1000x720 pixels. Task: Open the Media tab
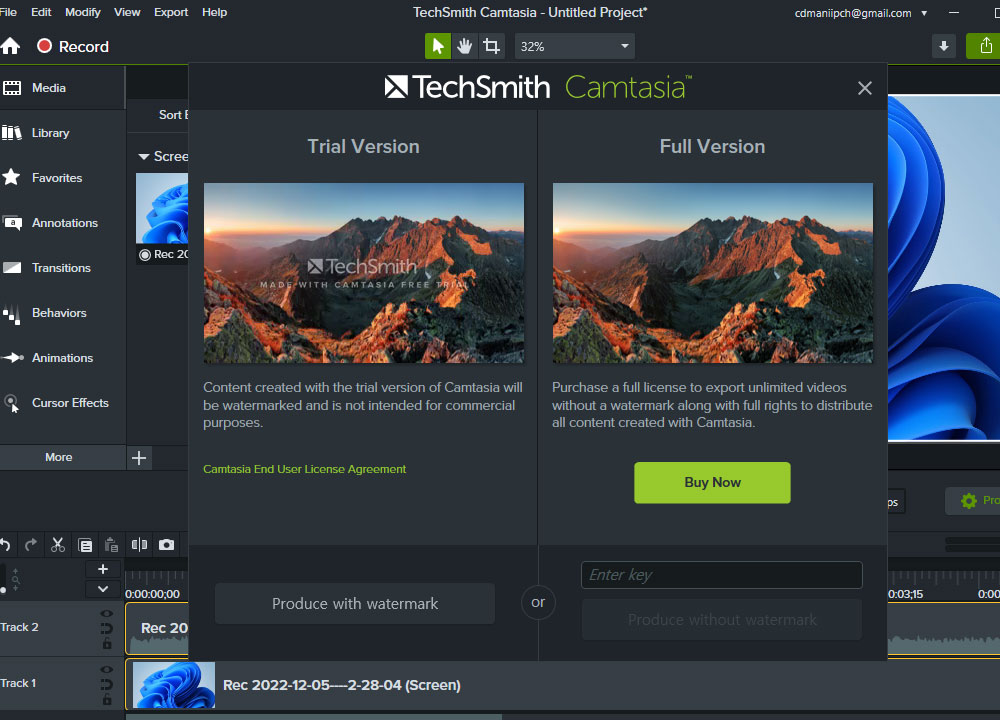[62, 88]
